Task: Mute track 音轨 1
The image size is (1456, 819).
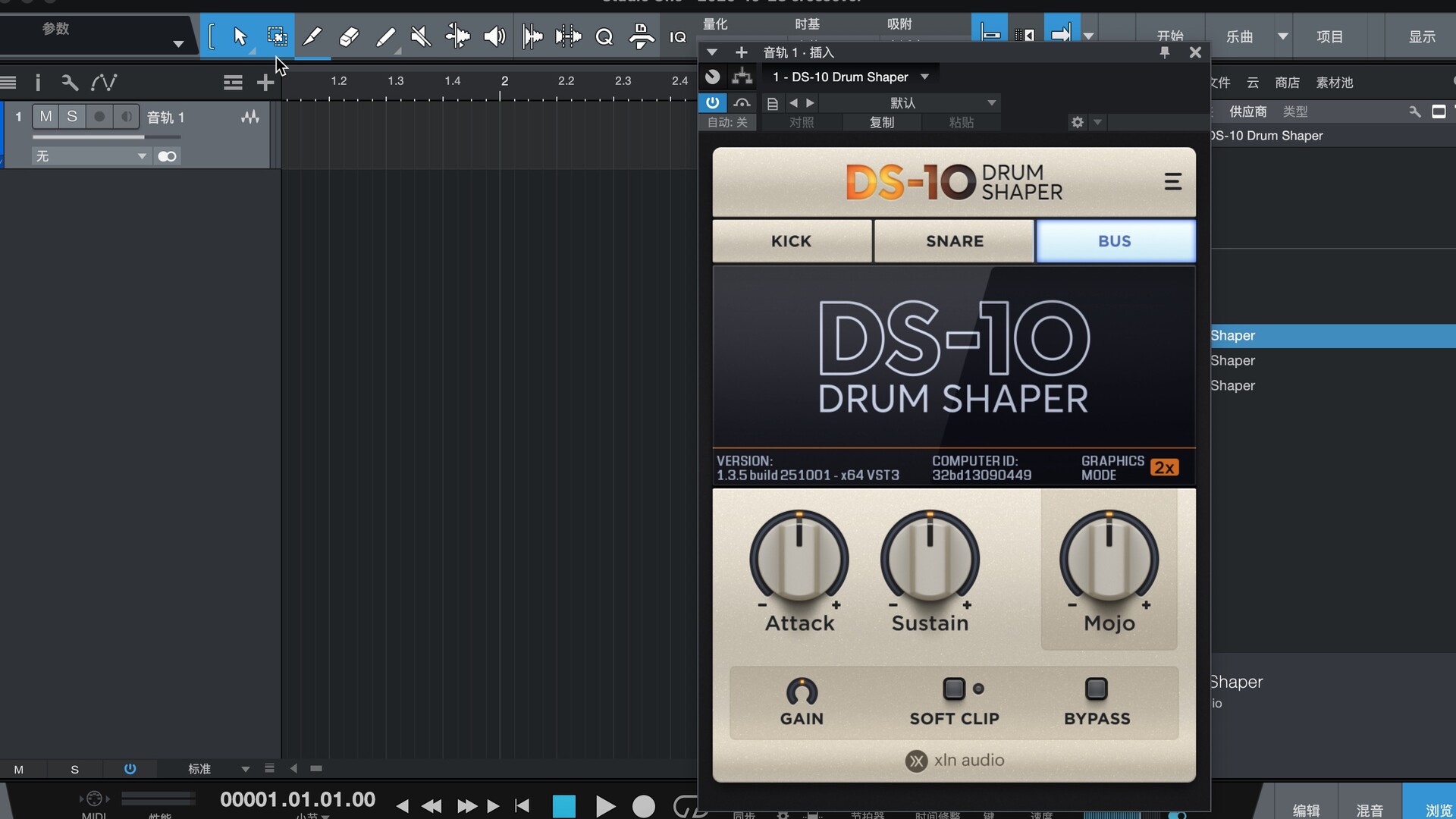Action: click(x=46, y=117)
